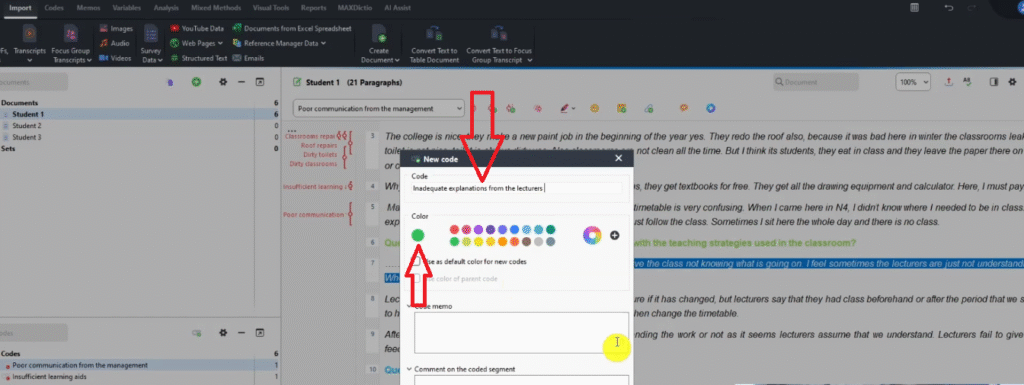The height and width of the screenshot is (385, 1024).
Task: Collapse the Comment on the coded segment section
Action: (x=409, y=369)
